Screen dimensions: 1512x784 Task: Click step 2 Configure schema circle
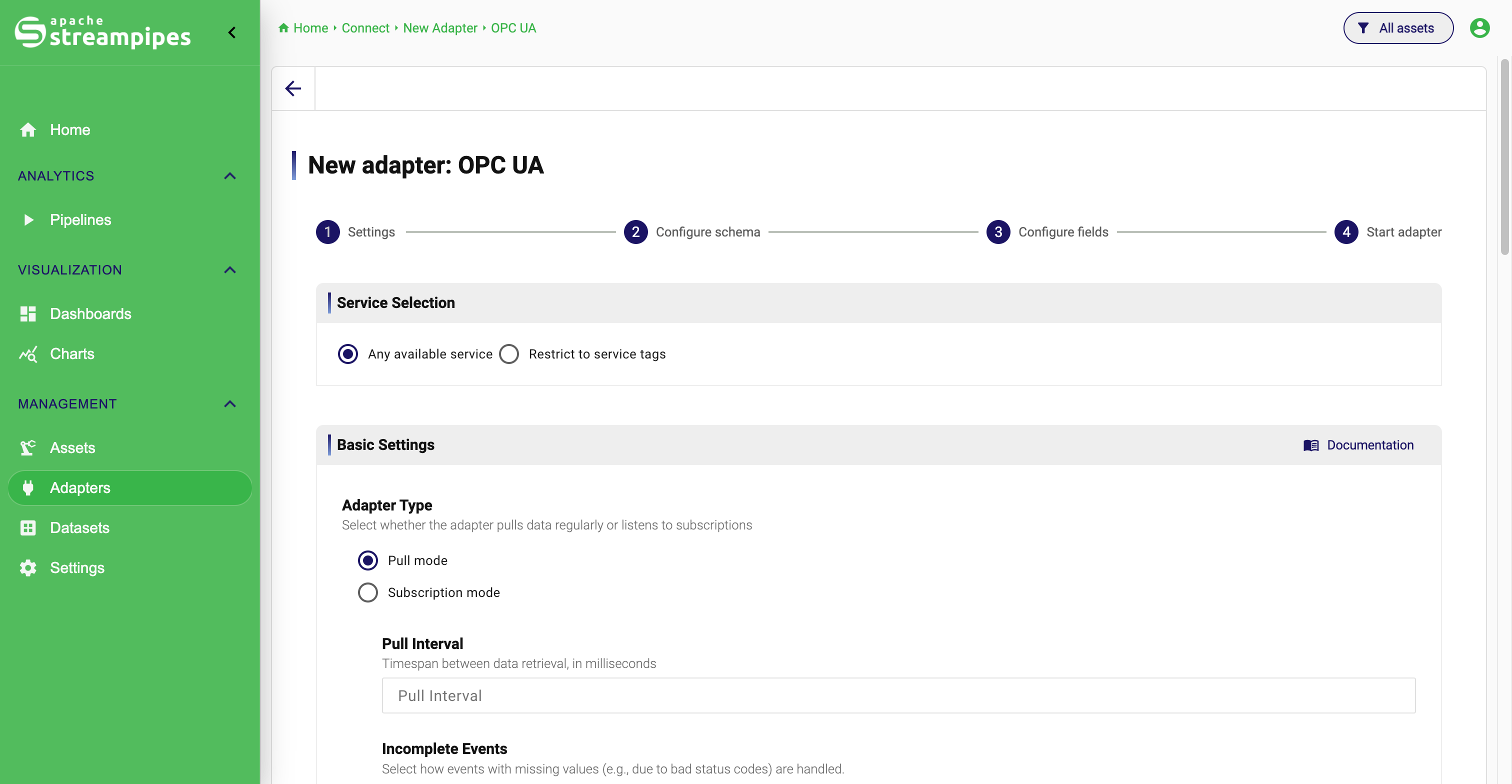tap(635, 232)
